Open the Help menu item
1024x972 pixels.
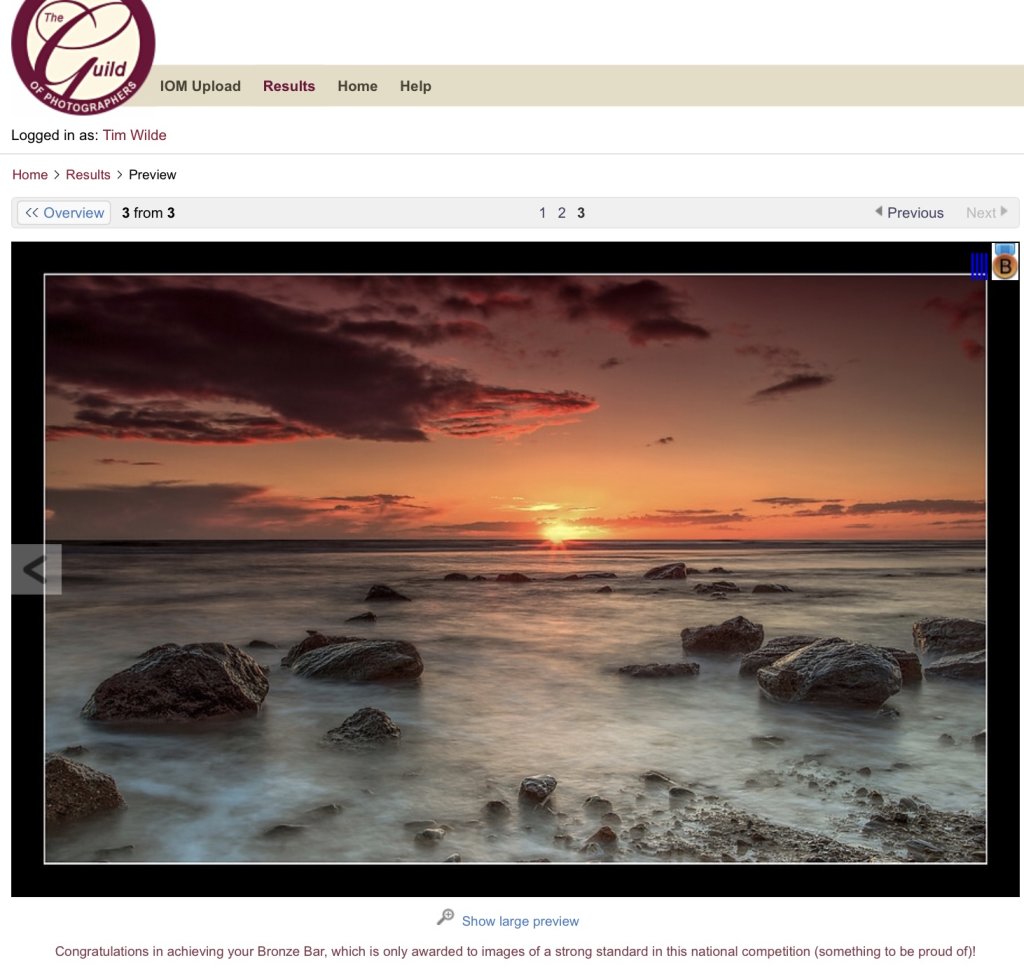(415, 86)
